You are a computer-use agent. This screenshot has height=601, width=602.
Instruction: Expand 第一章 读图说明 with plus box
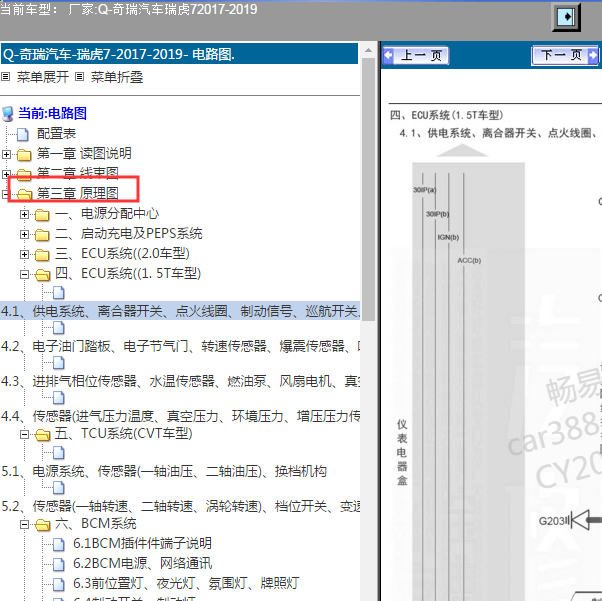(6, 154)
